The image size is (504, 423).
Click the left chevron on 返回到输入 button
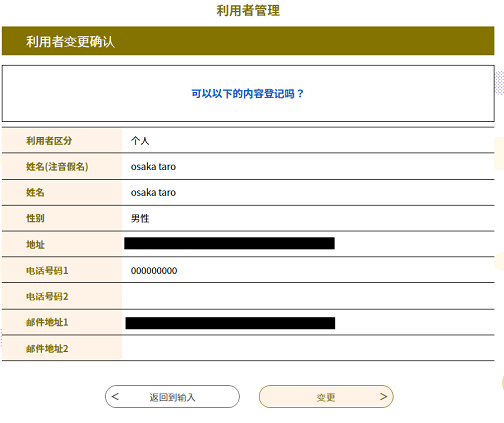(x=115, y=396)
